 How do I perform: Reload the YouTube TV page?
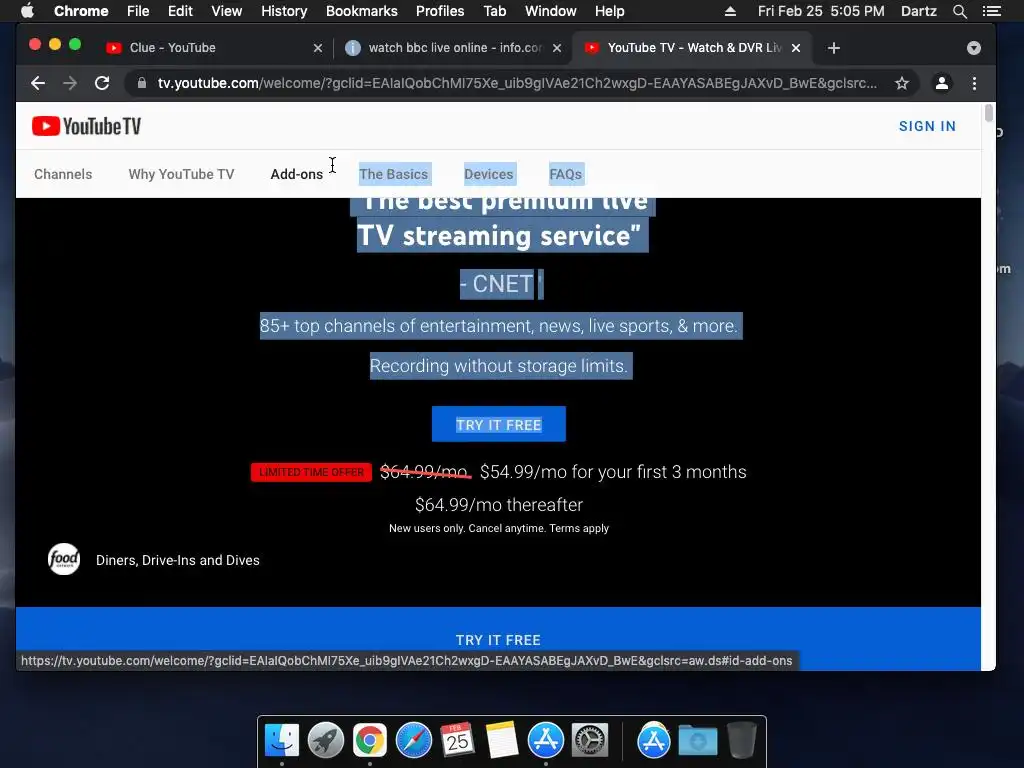[102, 83]
